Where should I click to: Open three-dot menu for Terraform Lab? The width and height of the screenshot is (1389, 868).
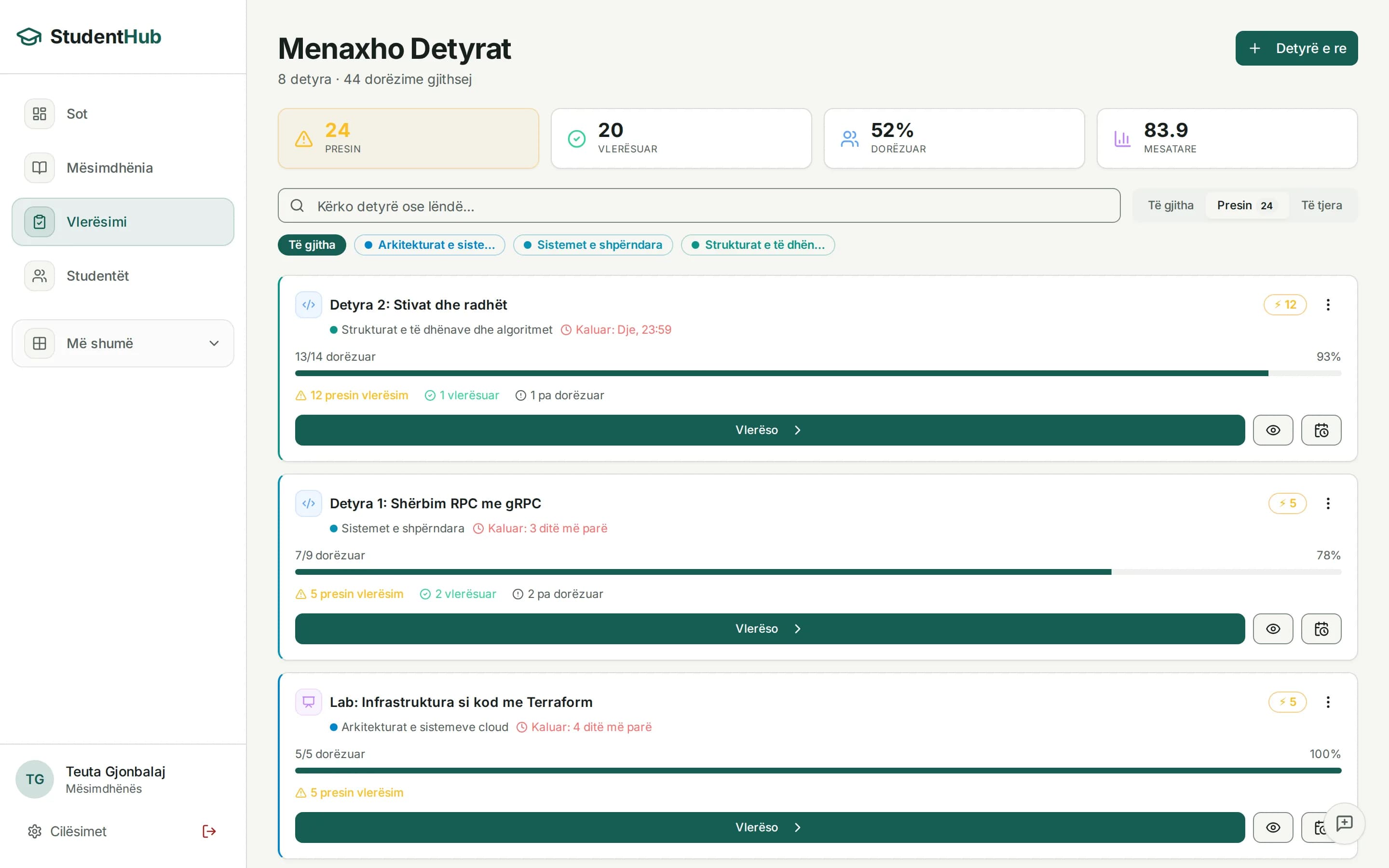[1328, 702]
